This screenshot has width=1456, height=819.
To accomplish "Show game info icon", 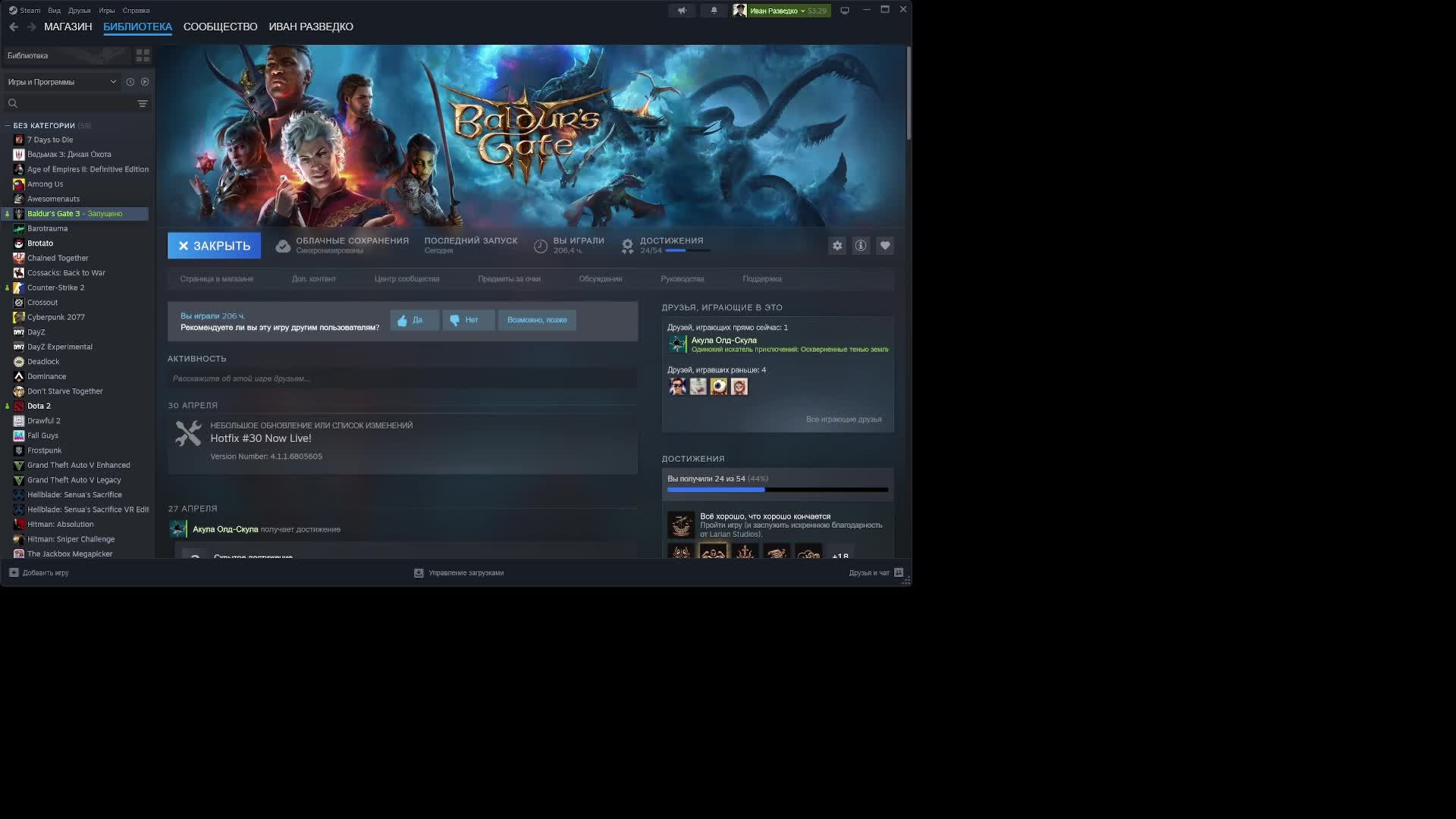I will click(861, 246).
